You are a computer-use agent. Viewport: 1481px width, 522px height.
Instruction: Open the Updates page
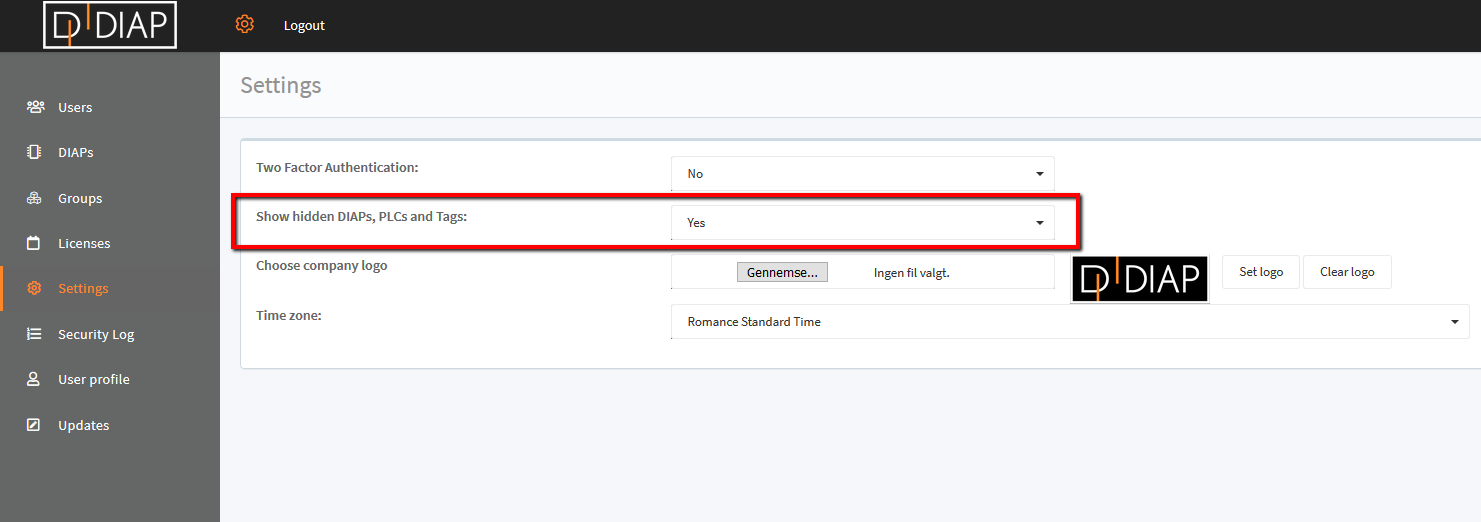pos(84,425)
